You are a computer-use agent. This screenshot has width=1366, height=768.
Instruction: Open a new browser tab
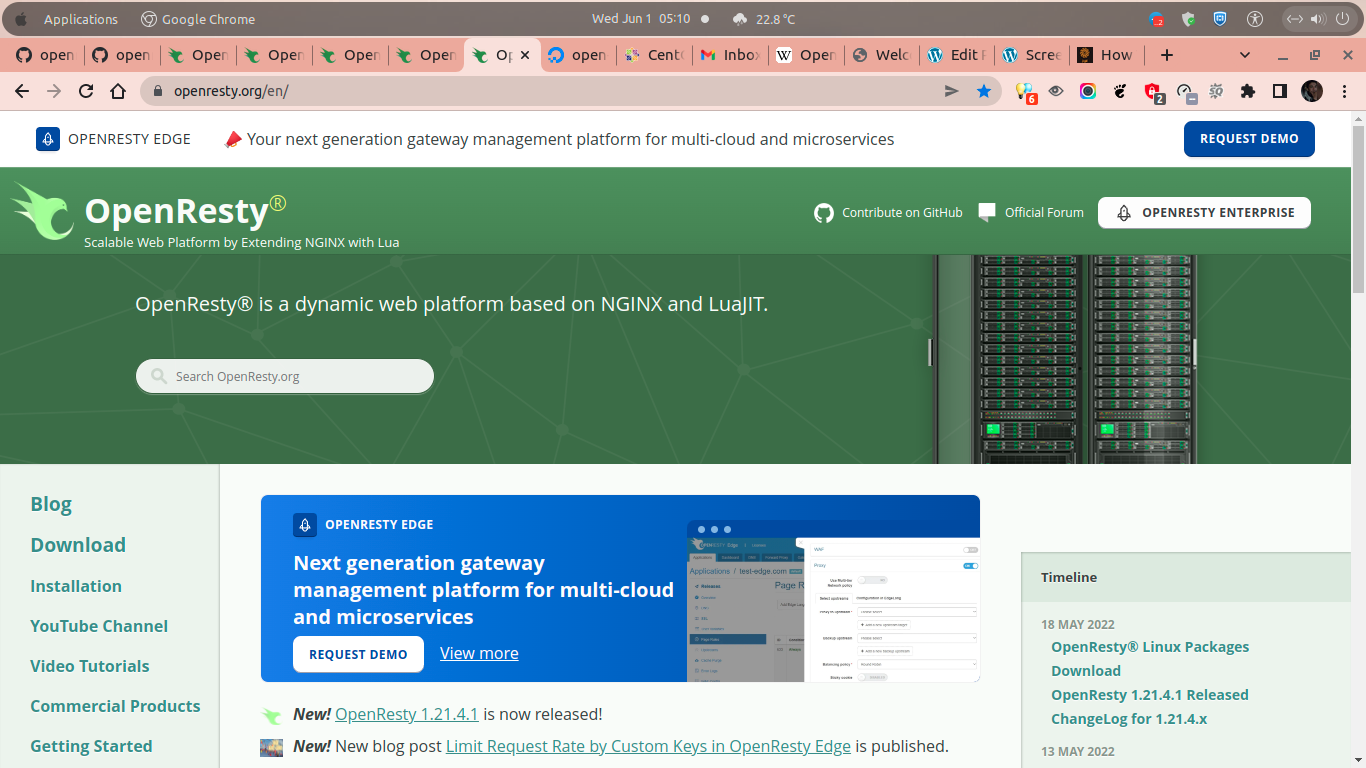click(x=1166, y=55)
